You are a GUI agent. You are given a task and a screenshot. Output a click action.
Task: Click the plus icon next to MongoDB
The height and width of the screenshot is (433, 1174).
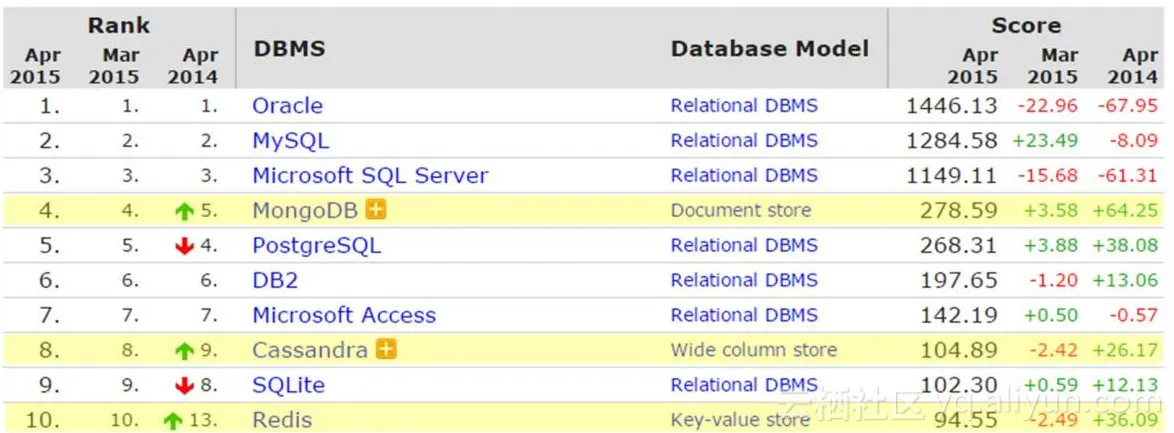375,211
